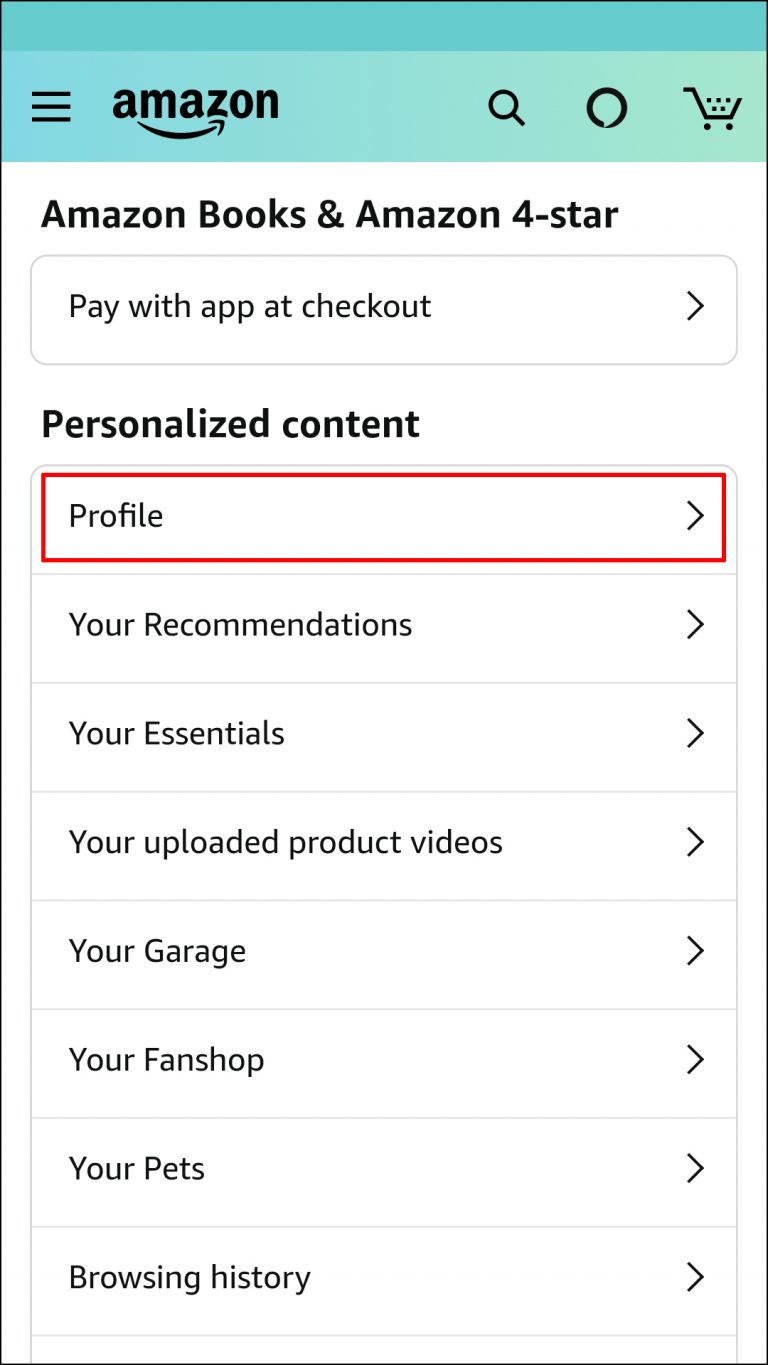Open Your Garage
Viewport: 768px width, 1365px height.
click(x=156, y=951)
